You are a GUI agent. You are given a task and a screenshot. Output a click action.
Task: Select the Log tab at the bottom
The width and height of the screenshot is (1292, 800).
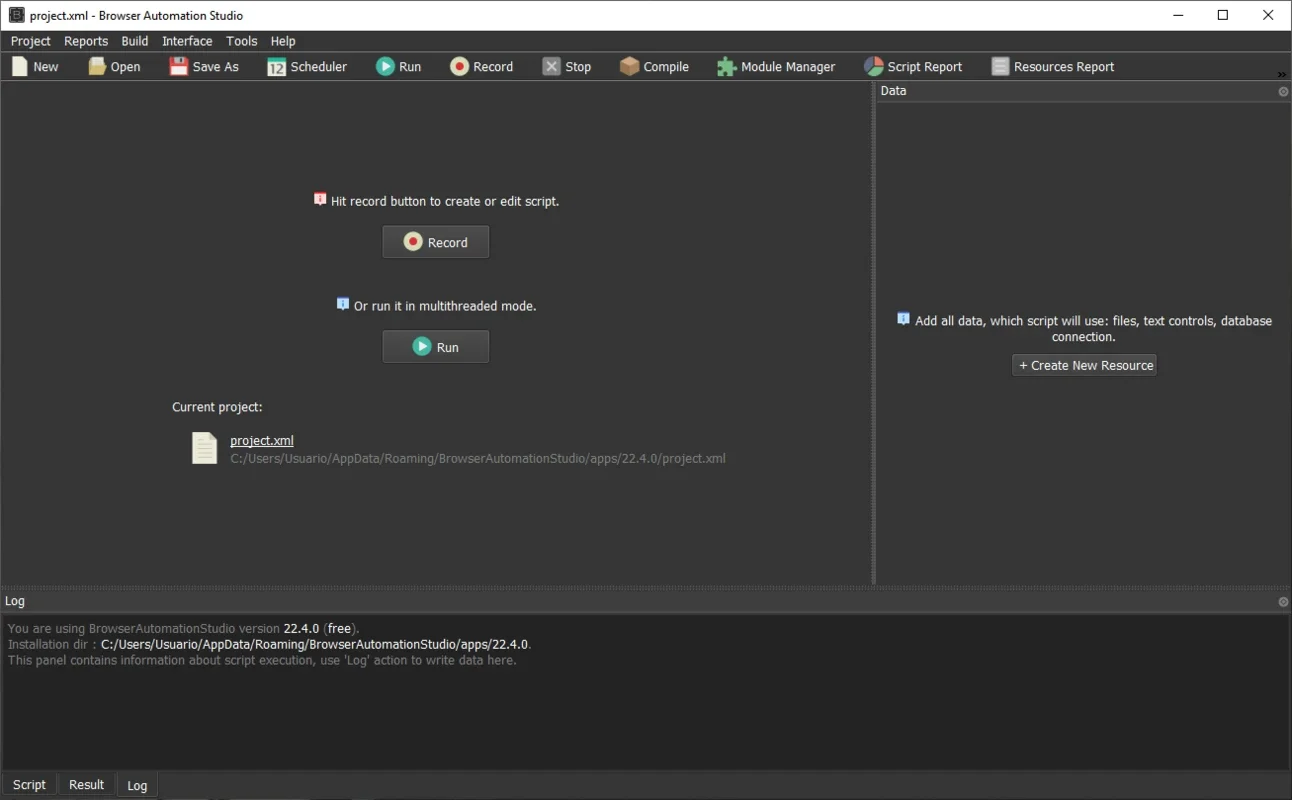(x=137, y=786)
